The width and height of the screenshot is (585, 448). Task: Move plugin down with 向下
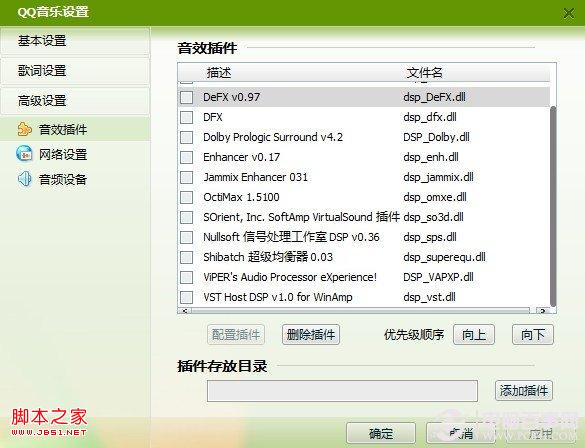[x=533, y=335]
